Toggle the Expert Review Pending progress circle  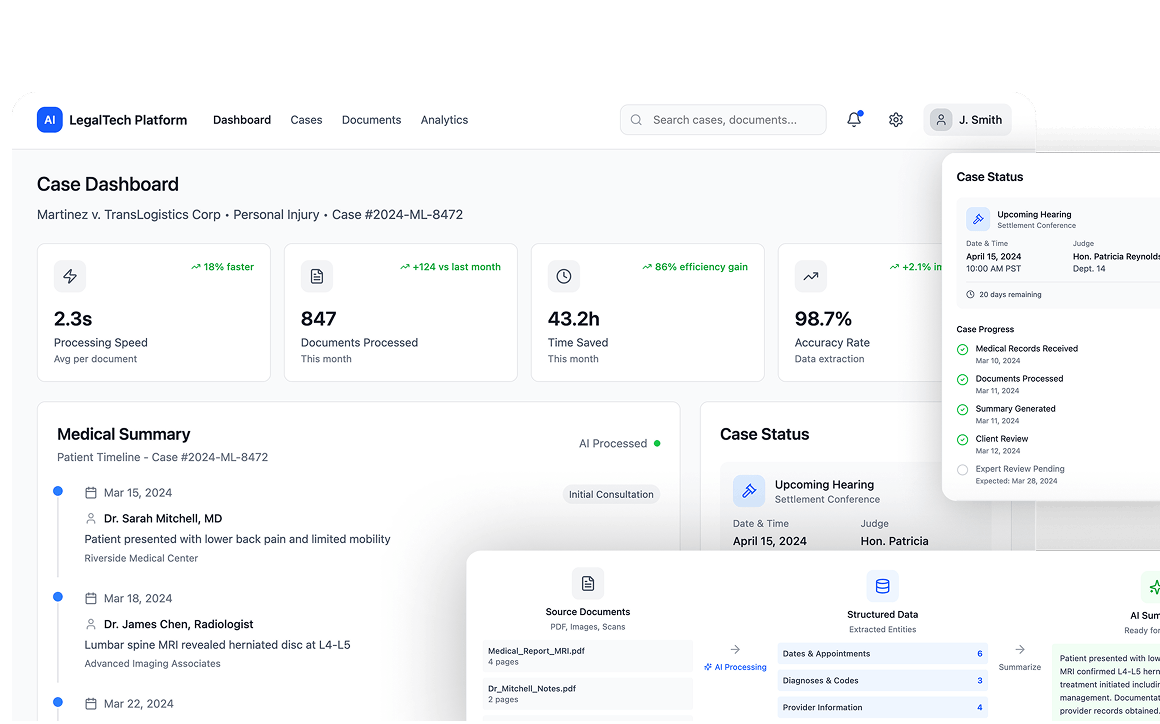[961, 470]
